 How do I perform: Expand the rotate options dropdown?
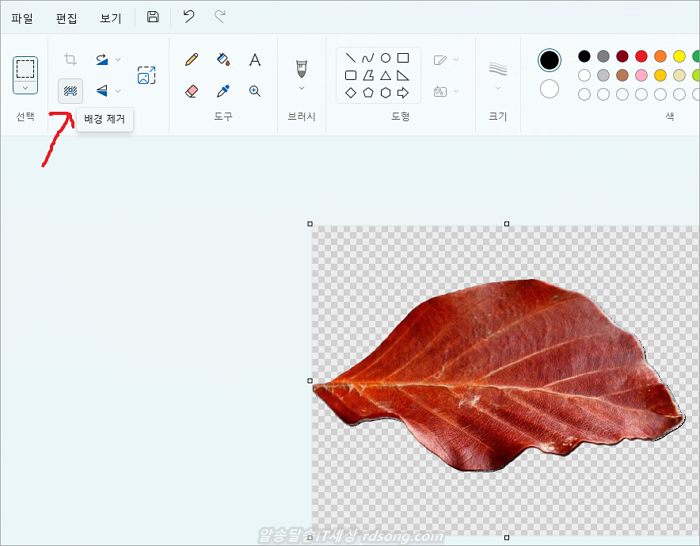[118, 60]
